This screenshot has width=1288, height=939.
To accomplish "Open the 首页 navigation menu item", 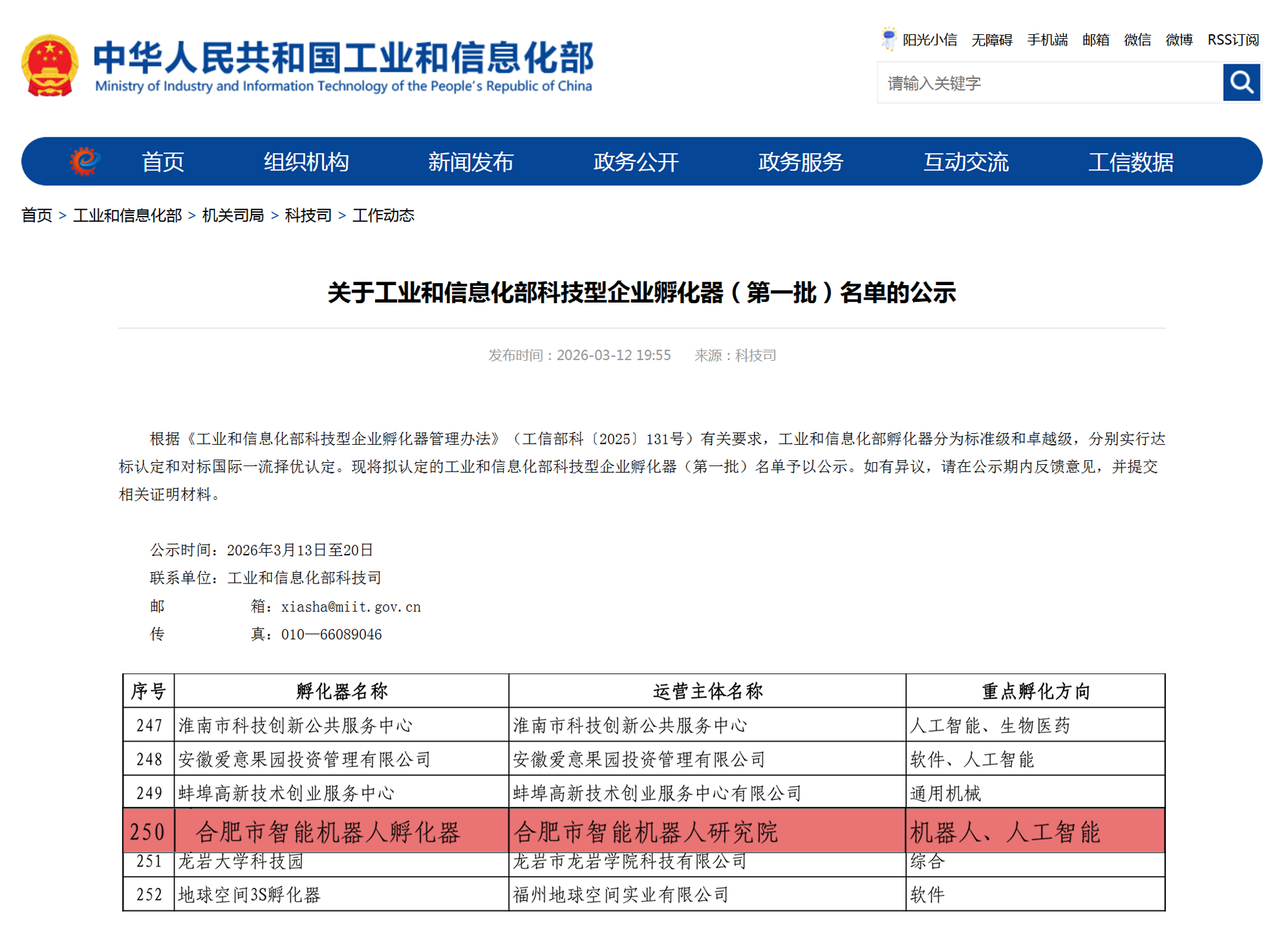I will (x=162, y=162).
